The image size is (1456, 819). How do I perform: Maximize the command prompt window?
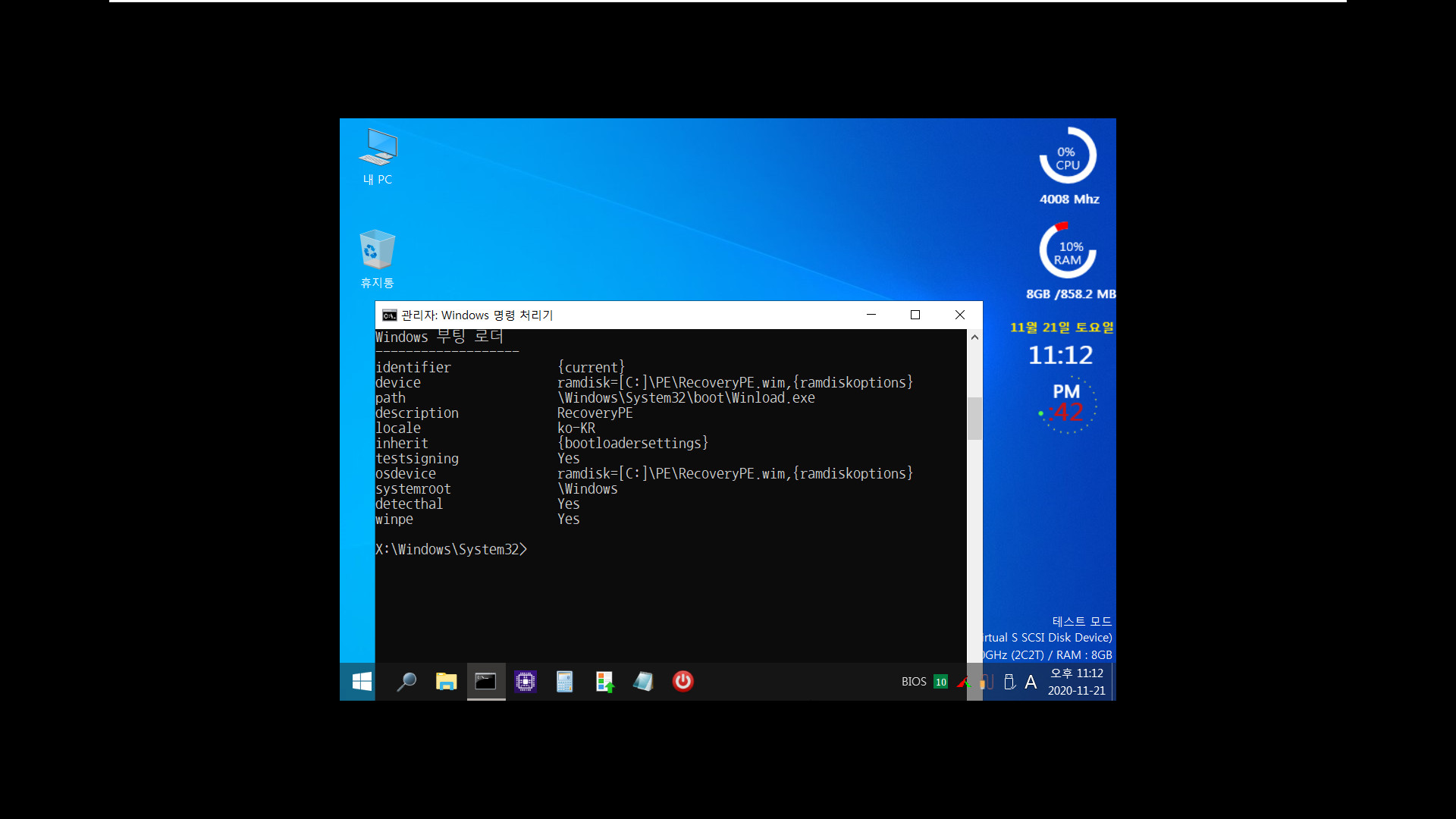pos(915,315)
